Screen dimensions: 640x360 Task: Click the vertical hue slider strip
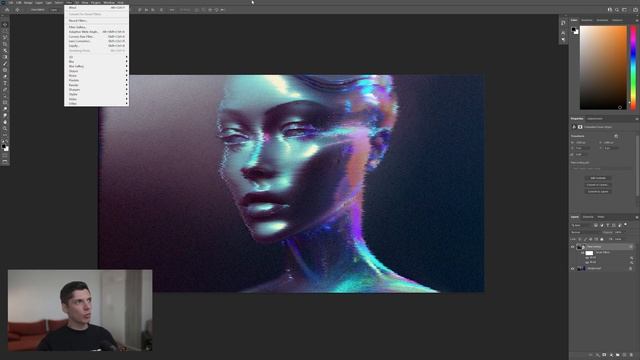(633, 68)
